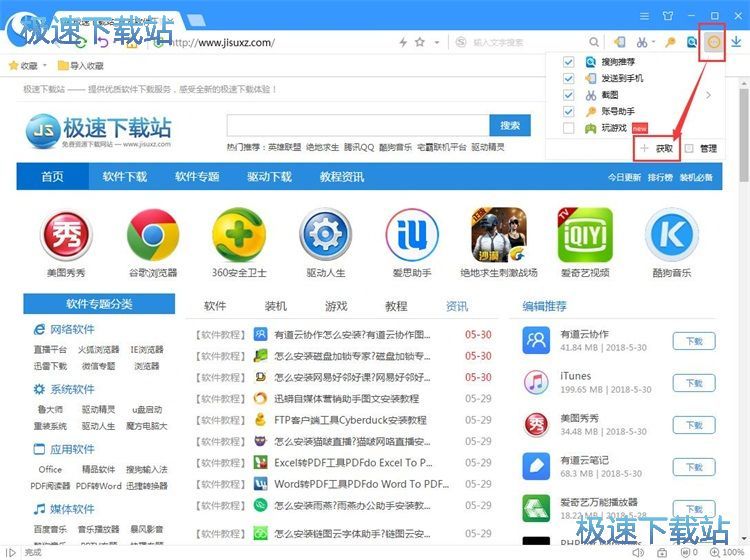Screen dimensions: 750x560
Task: Open the 网络软件 category link
Action: pos(72,329)
